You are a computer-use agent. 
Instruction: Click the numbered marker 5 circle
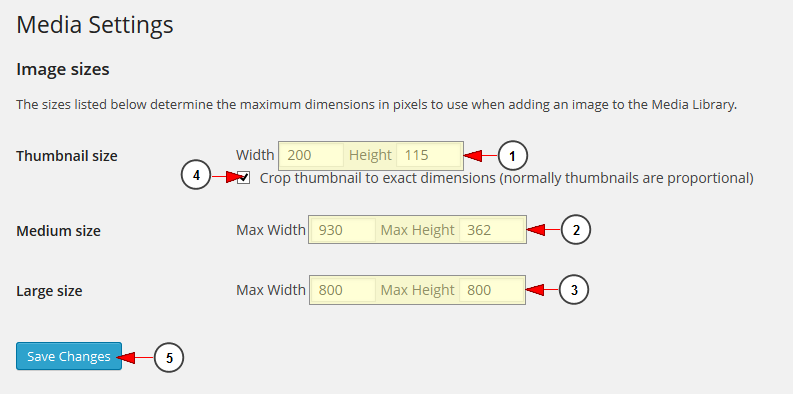(x=169, y=358)
